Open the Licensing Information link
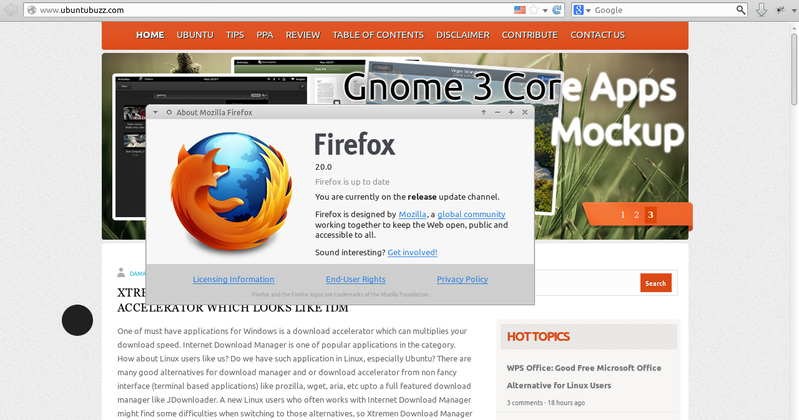The image size is (799, 420). tap(233, 279)
